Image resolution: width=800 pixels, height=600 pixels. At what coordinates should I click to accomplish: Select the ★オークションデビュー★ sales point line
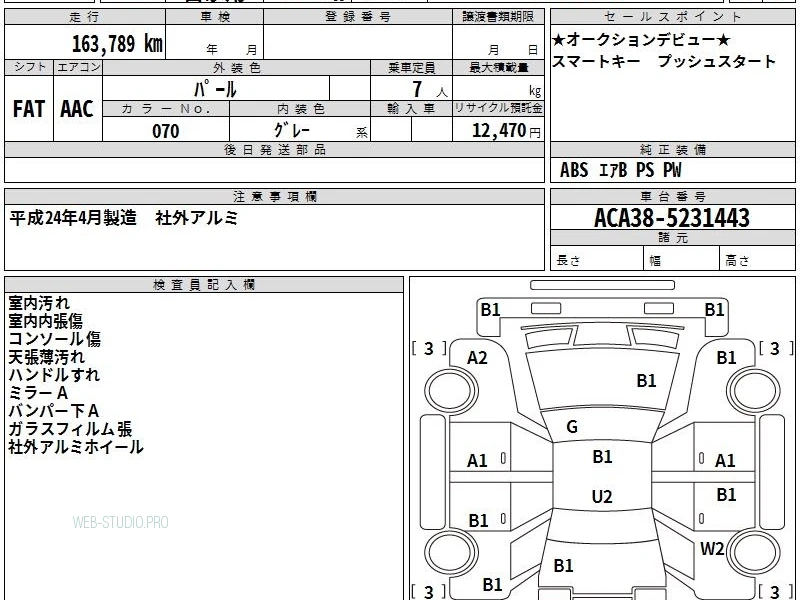(641, 39)
